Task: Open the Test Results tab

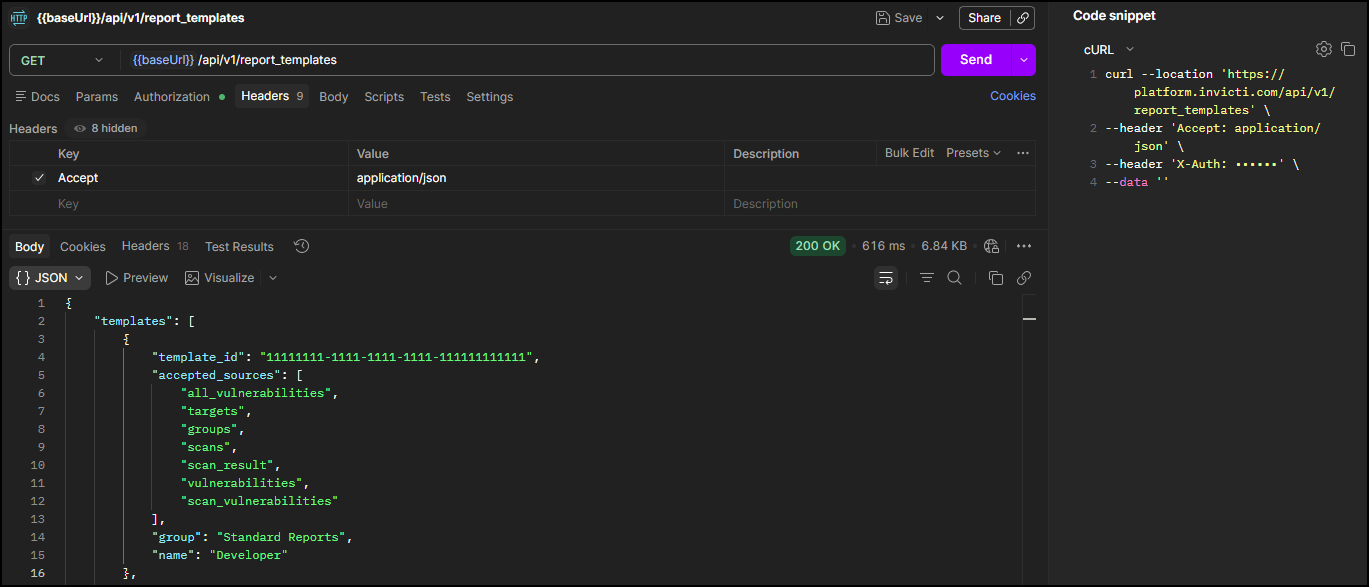Action: coord(239,247)
